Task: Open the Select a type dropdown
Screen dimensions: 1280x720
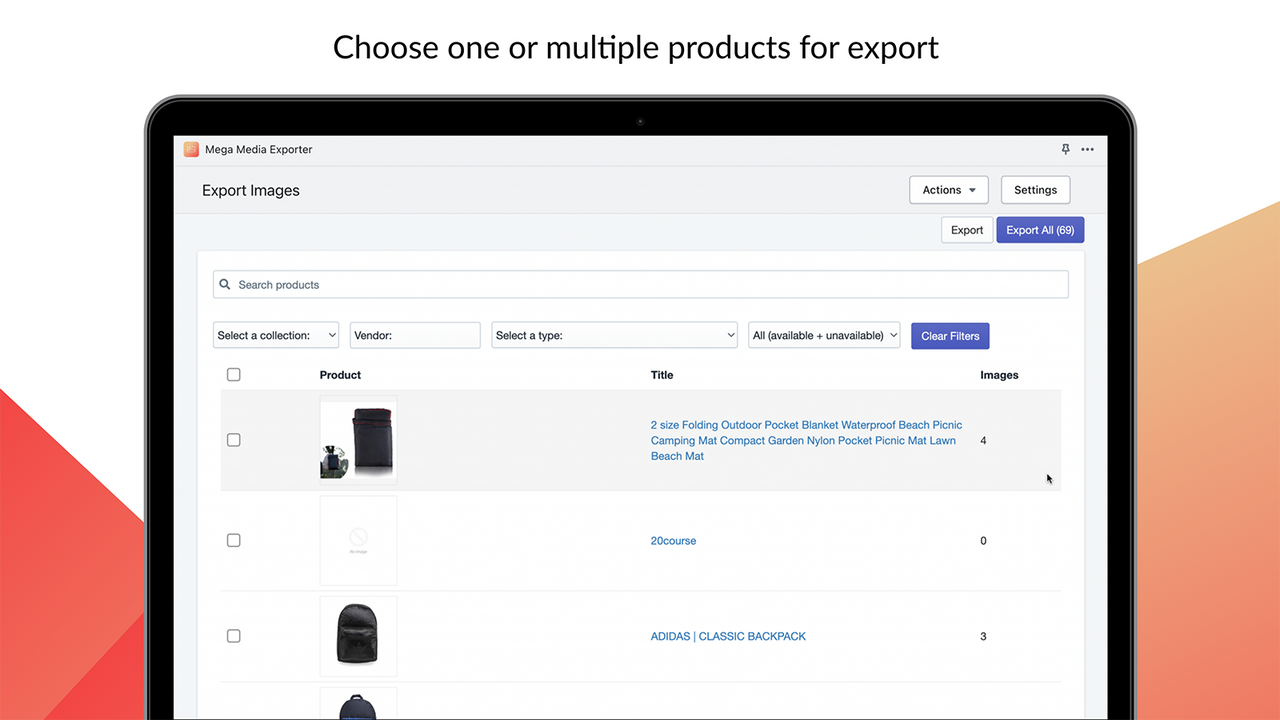Action: [x=614, y=335]
